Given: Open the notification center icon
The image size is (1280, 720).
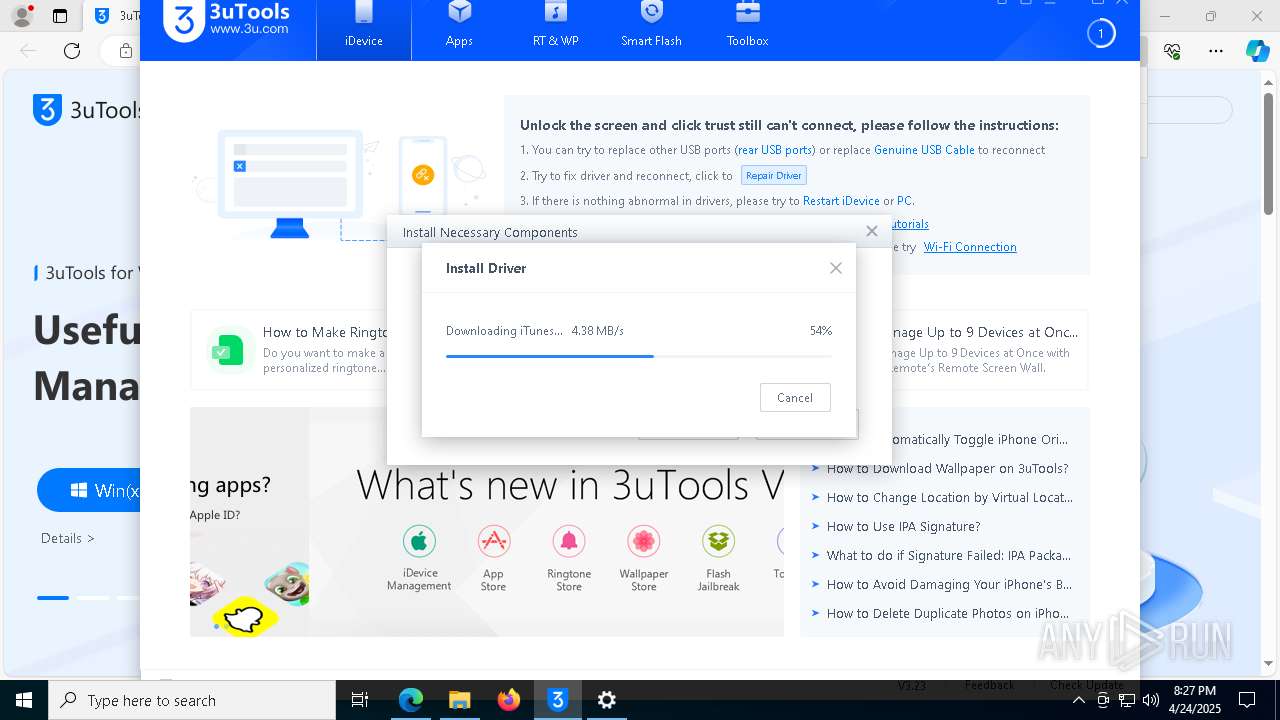Looking at the screenshot, I should [1247, 700].
